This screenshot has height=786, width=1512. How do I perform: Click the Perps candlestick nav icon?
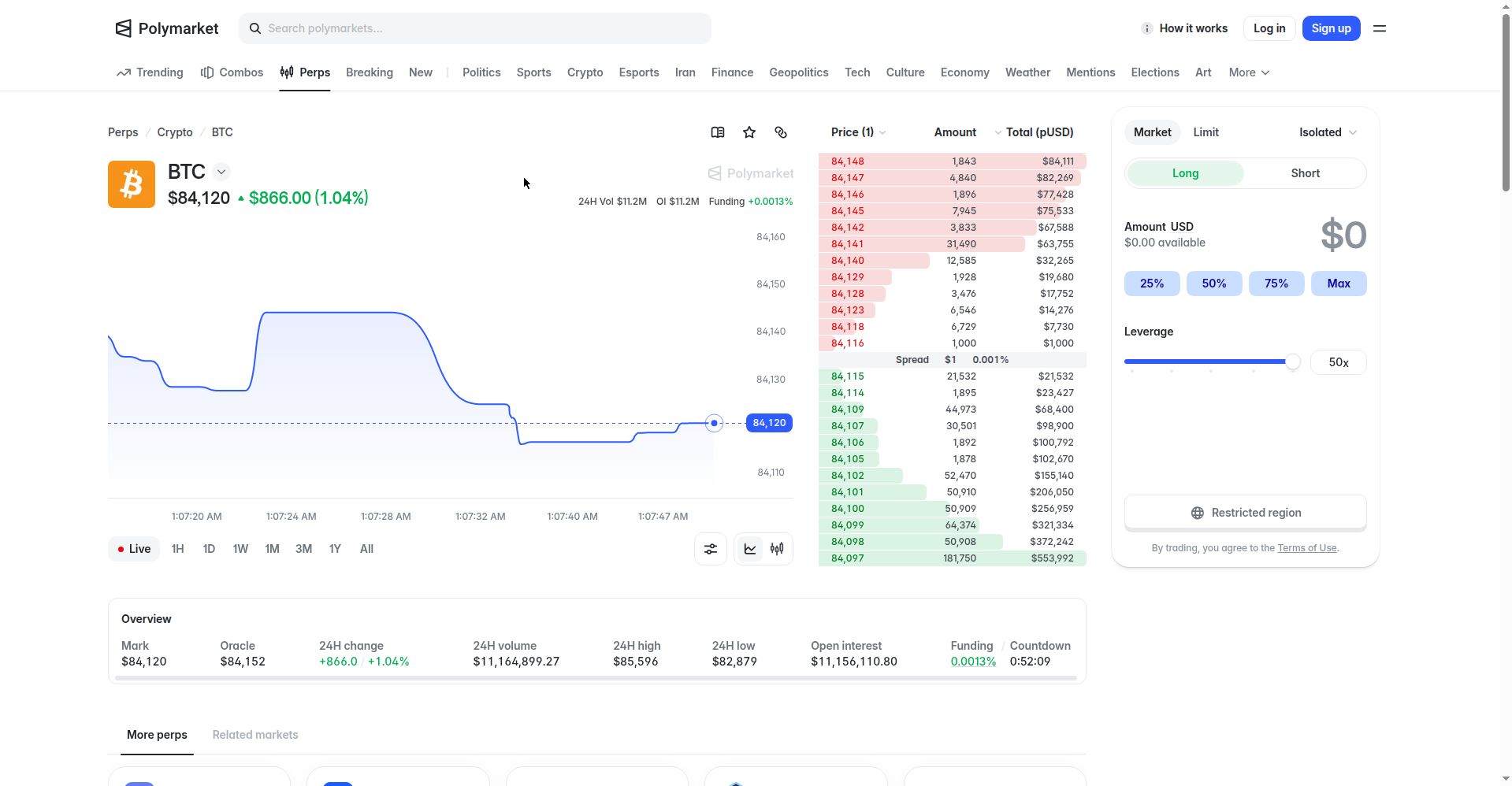[287, 72]
